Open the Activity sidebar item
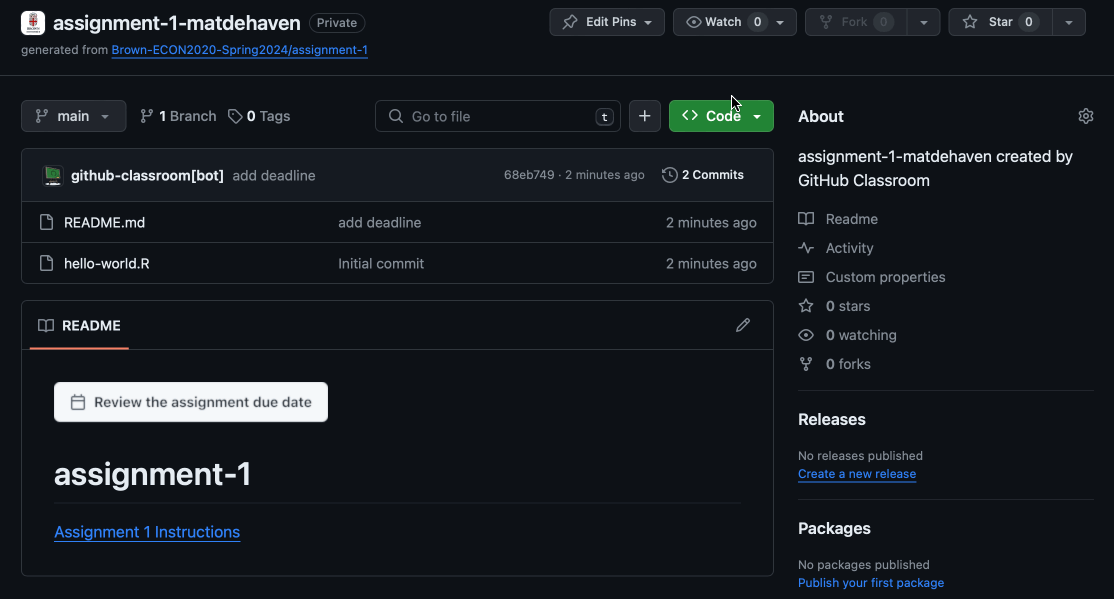Image resolution: width=1114 pixels, height=599 pixels. click(x=849, y=248)
